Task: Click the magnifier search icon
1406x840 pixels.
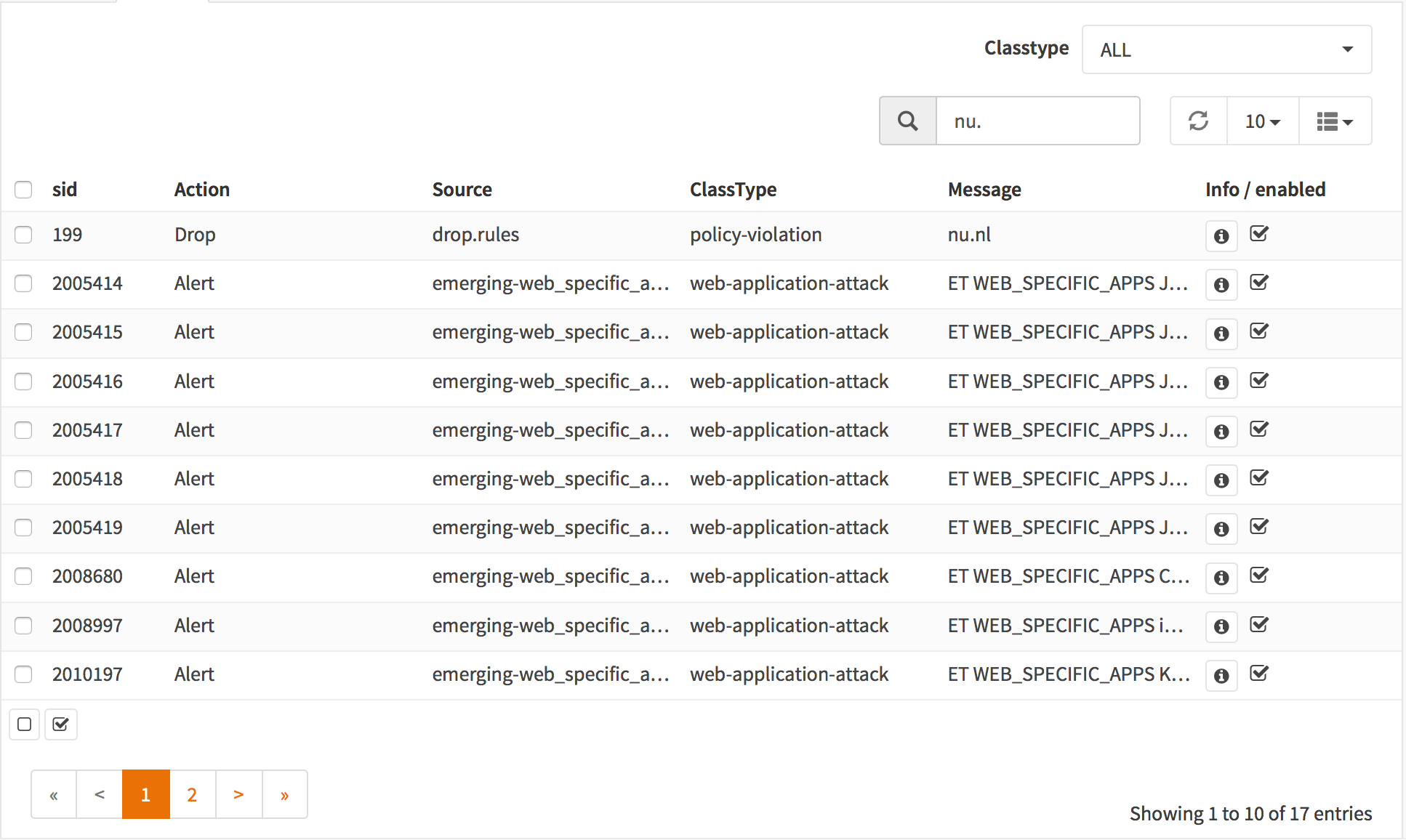Action: 907,121
